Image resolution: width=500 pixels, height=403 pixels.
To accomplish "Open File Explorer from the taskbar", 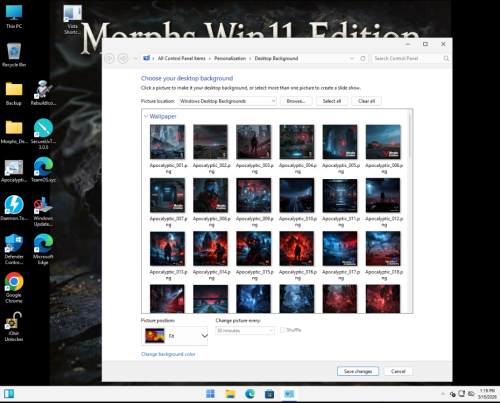I will (230, 394).
